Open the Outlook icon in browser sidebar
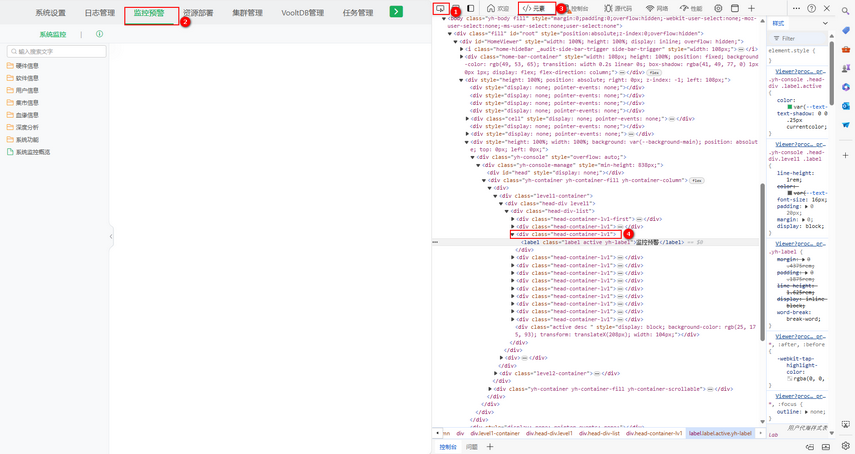The image size is (855, 454). 846,106
